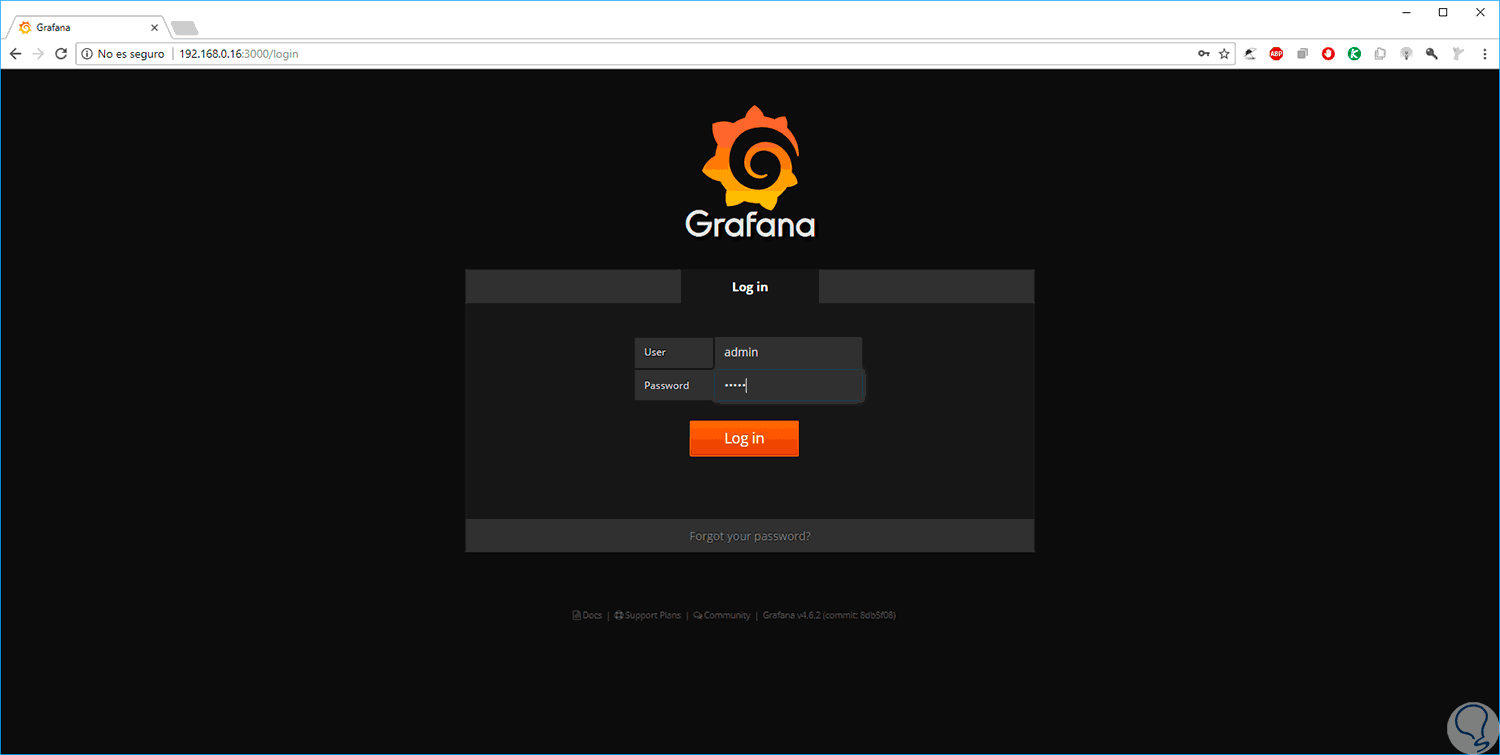The image size is (1500, 755).
Task: Open the green K extension icon
Action: pyautogui.click(x=1354, y=54)
